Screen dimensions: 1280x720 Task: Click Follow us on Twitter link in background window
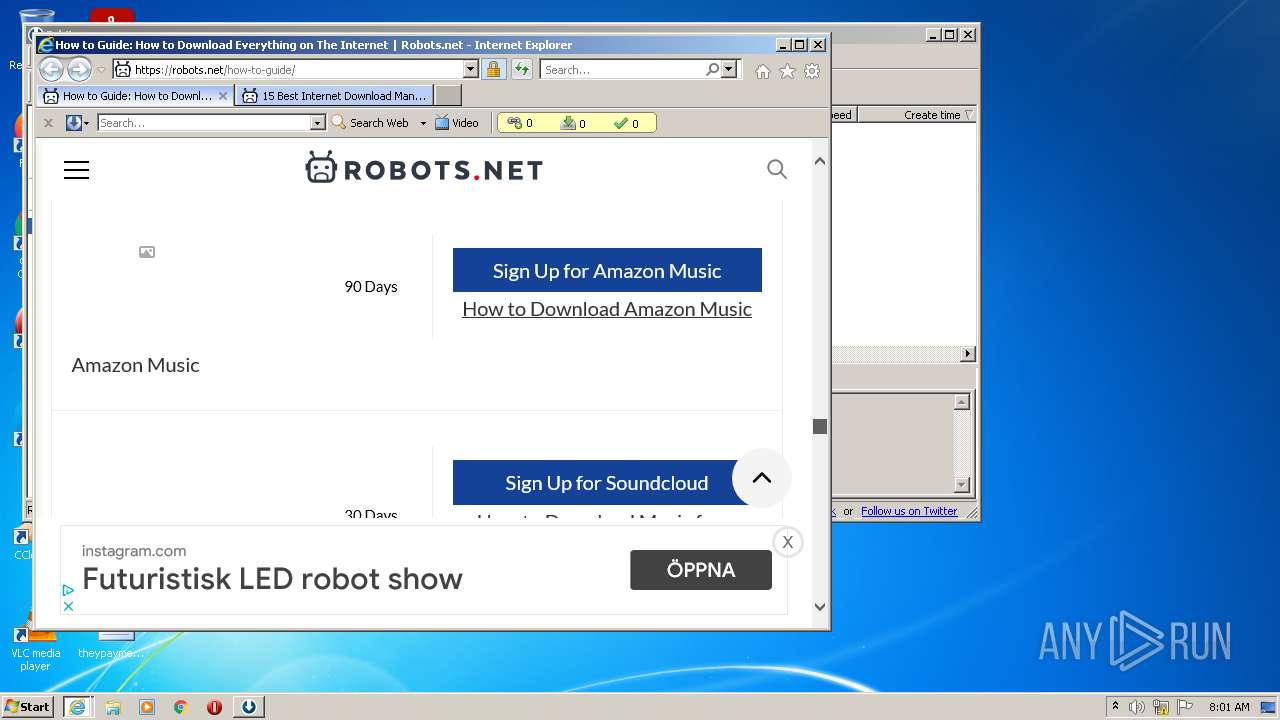pyautogui.click(x=909, y=511)
